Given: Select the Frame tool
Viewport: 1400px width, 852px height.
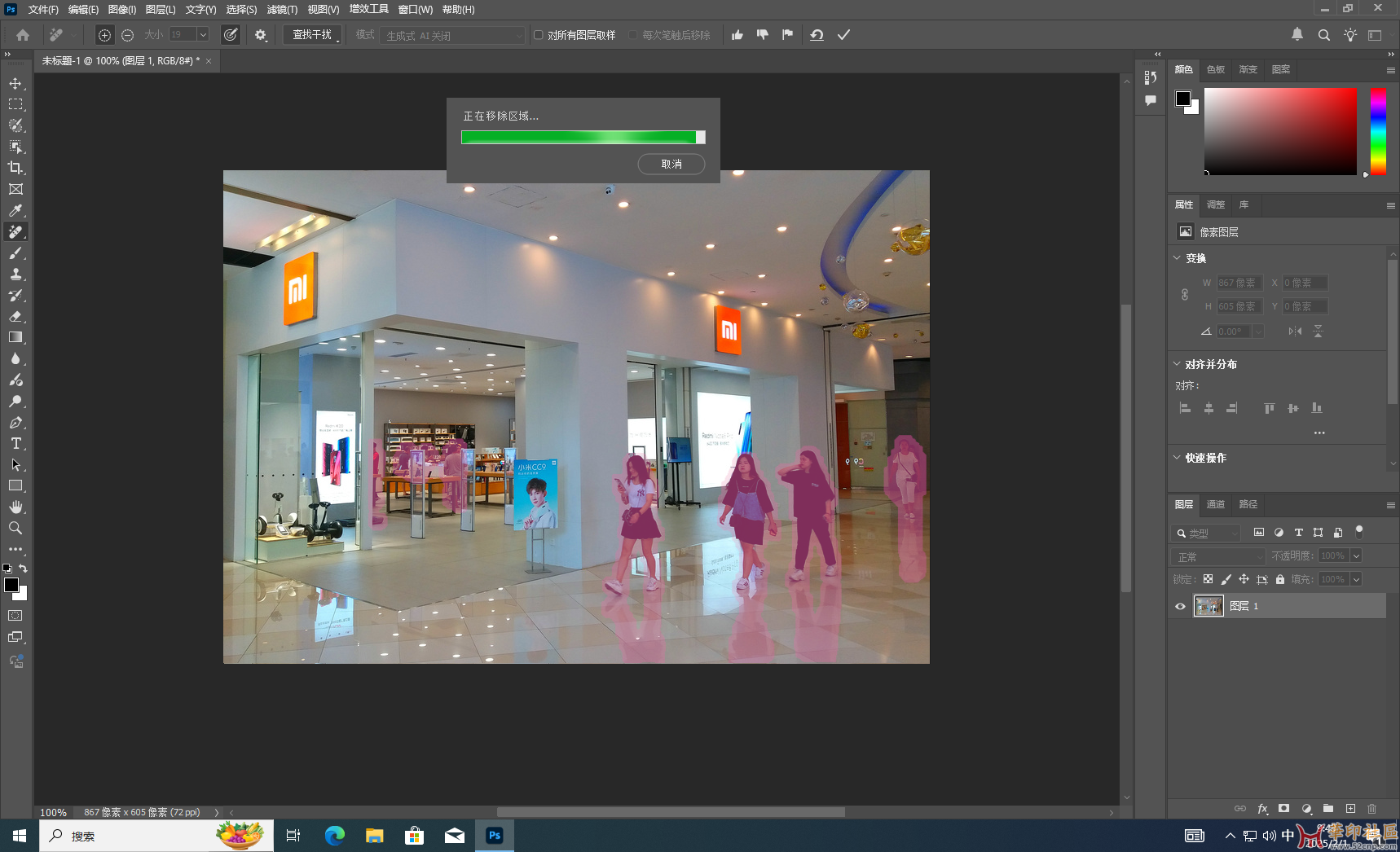Looking at the screenshot, I should [15, 189].
